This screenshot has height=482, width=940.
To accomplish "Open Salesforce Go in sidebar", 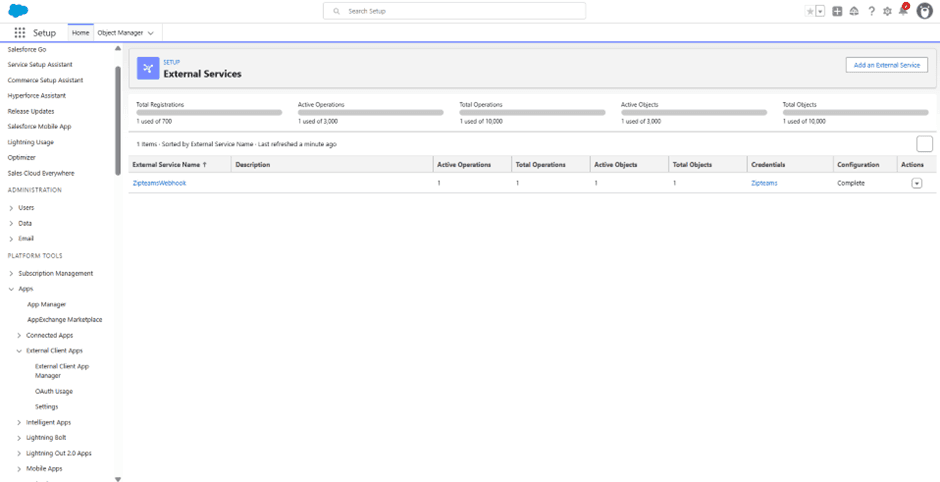I will point(27,49).
